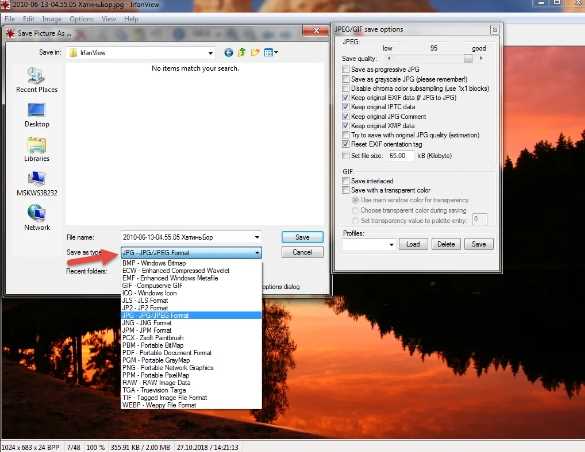Enable Set file size checkbox
The width and height of the screenshot is (585, 452).
coord(346,156)
